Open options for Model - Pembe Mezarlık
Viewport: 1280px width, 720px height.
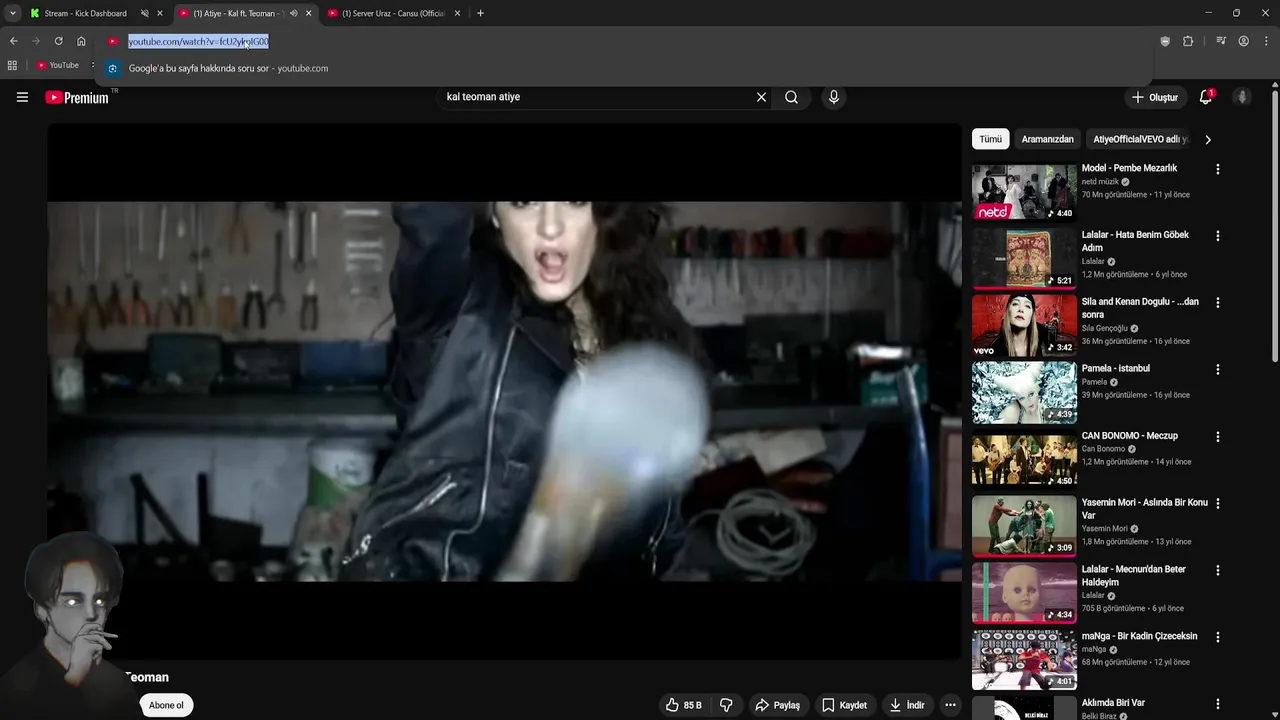click(1217, 169)
